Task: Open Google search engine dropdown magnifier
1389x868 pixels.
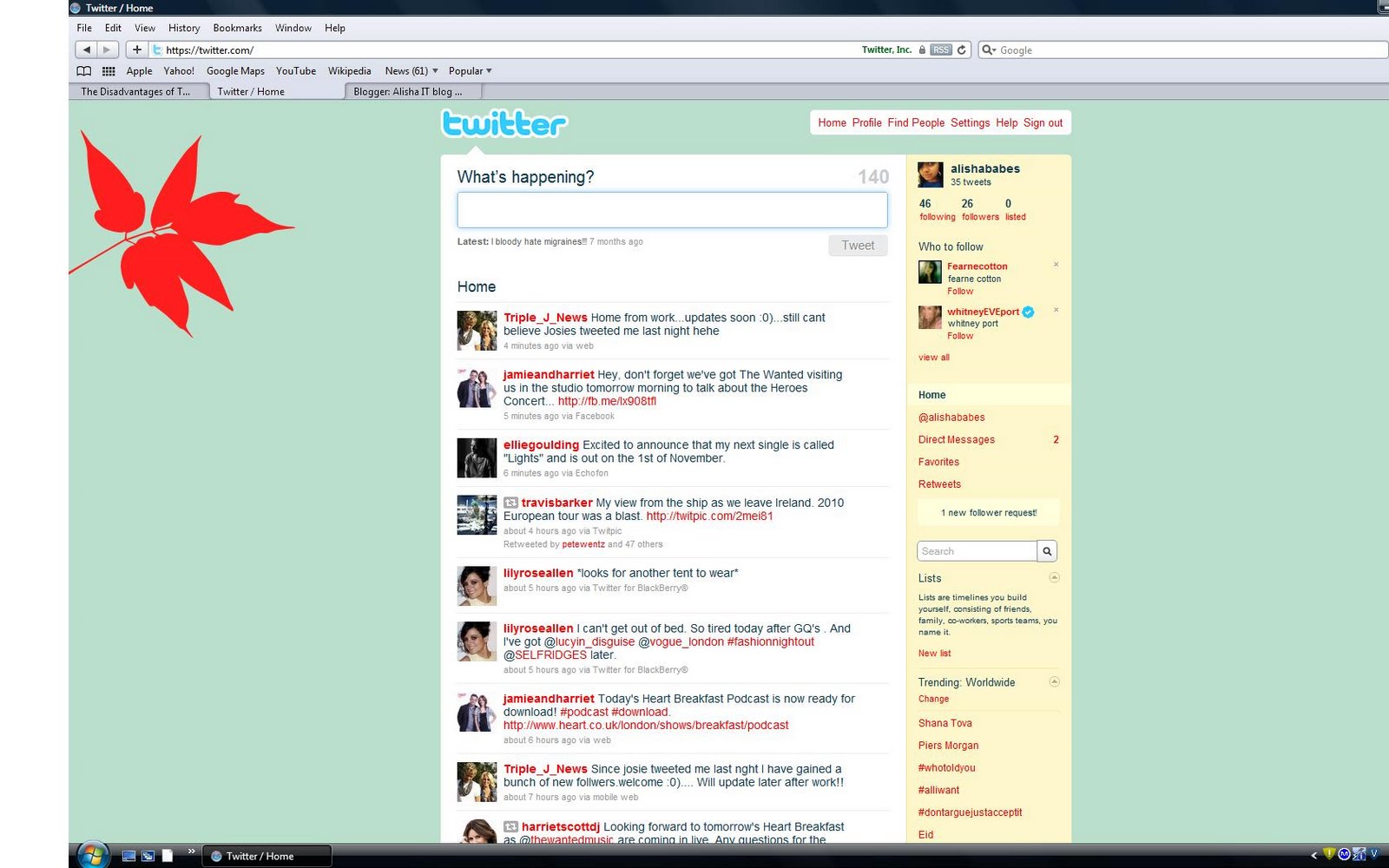Action: click(988, 50)
